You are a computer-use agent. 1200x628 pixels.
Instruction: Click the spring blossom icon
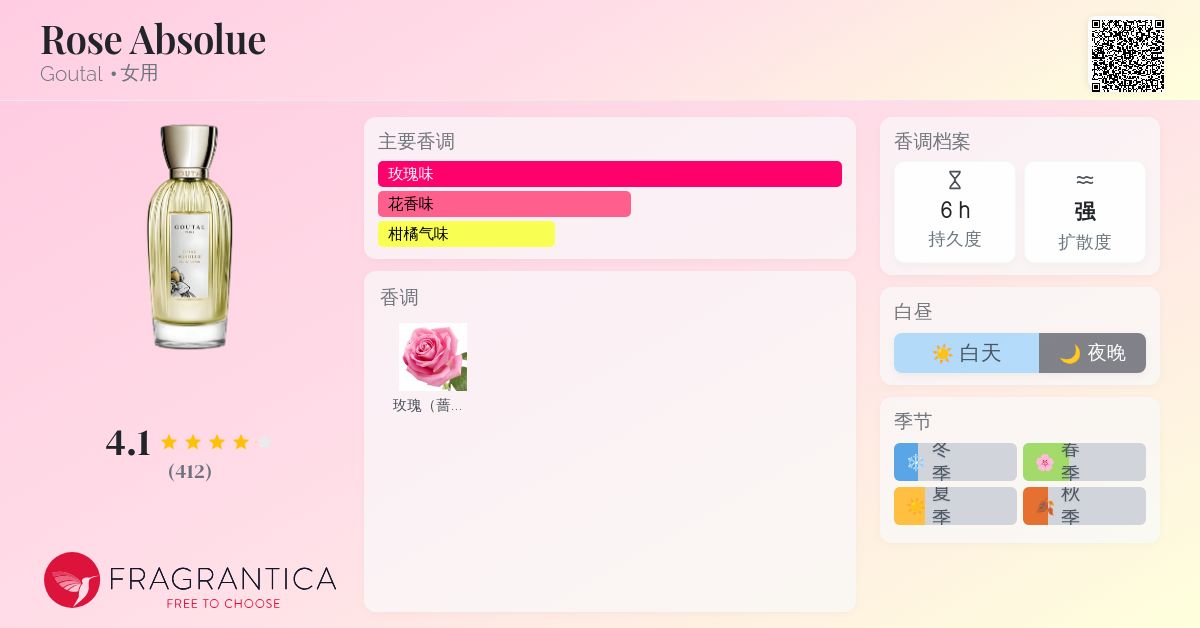click(1044, 462)
